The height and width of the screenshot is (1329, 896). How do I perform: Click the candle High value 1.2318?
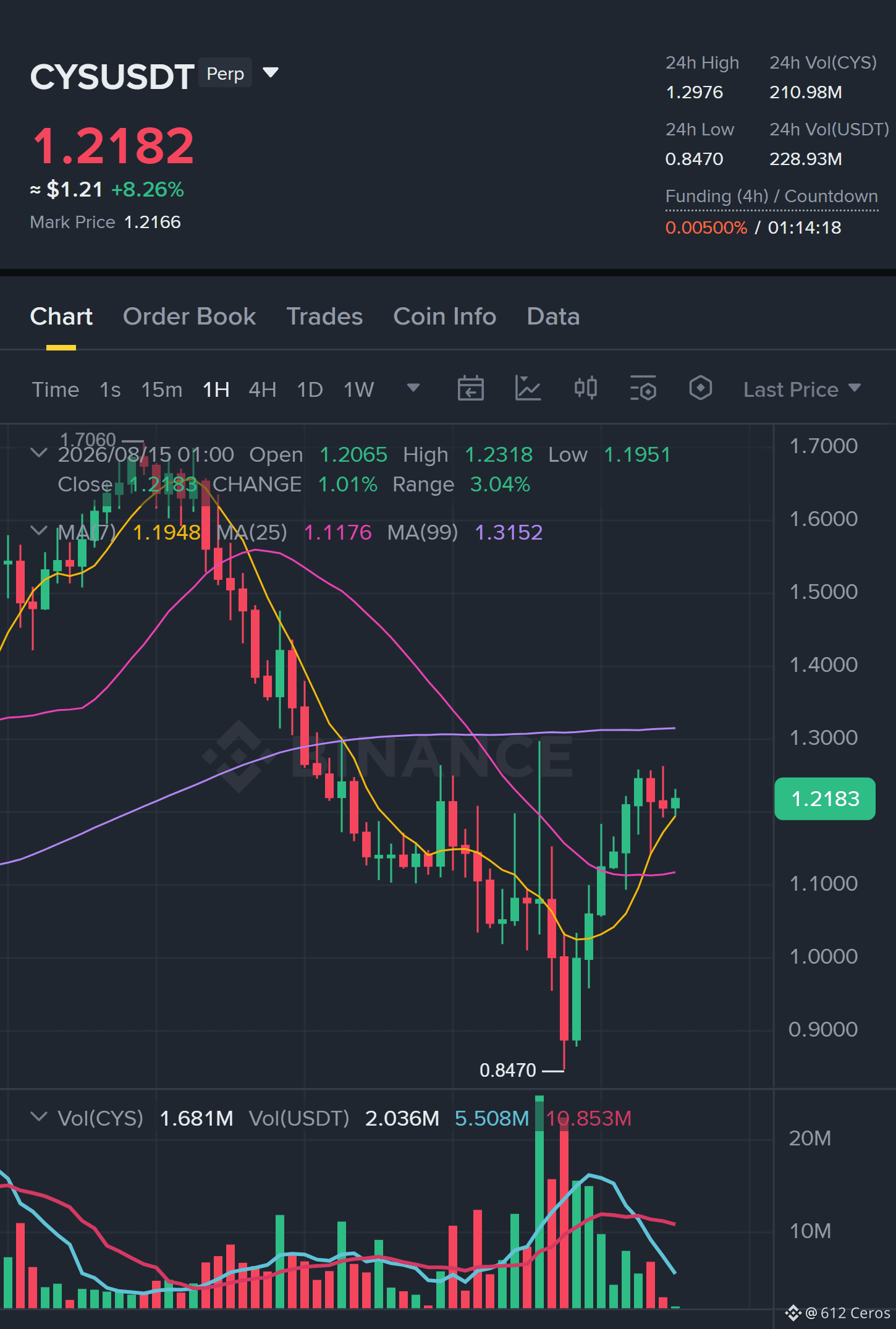(499, 455)
